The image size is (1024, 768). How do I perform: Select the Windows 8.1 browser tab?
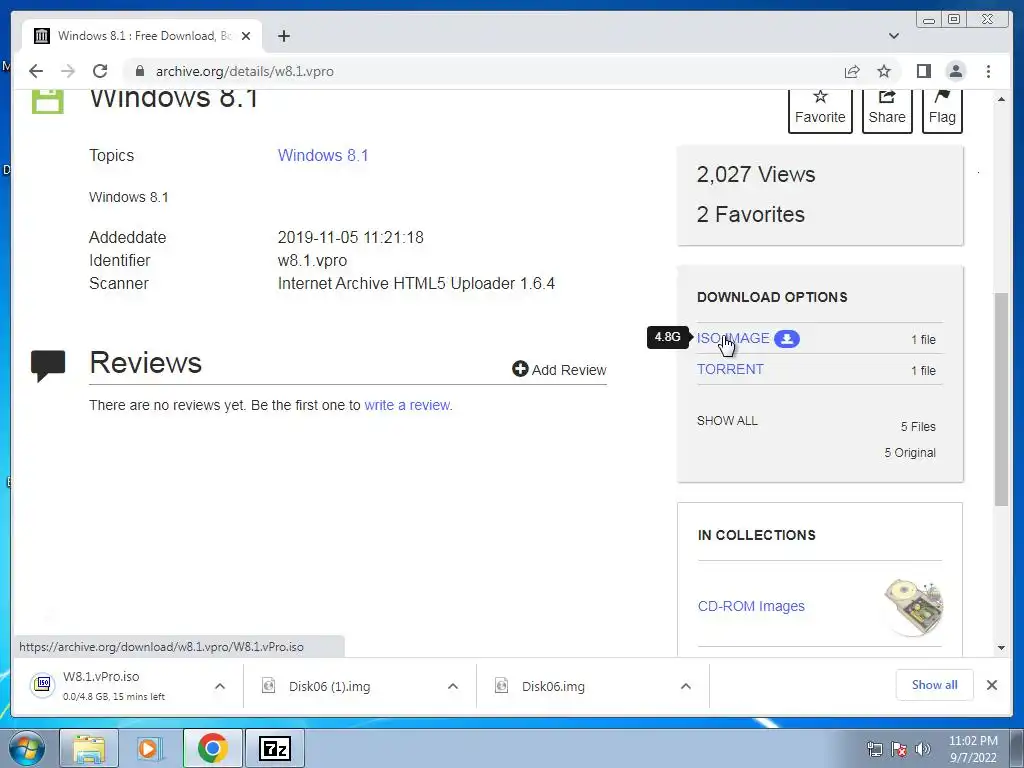pos(142,36)
